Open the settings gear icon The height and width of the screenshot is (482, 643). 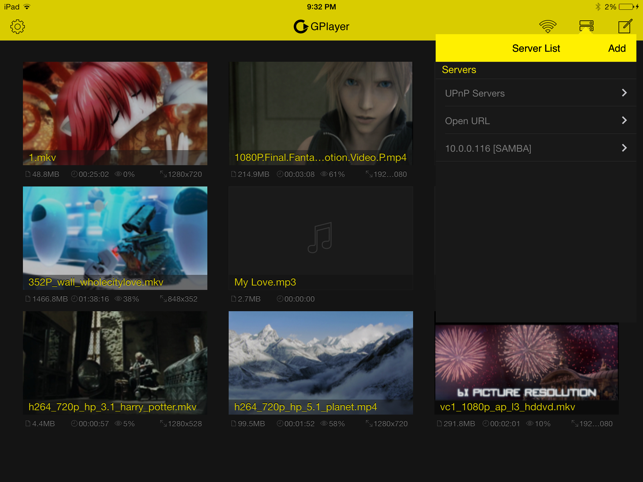coord(17,27)
